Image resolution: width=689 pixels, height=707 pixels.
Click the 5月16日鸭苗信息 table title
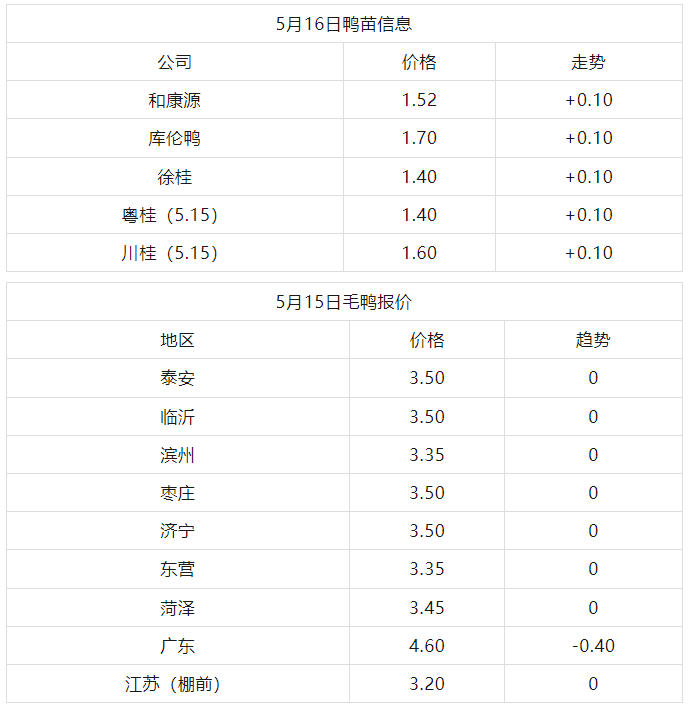pos(344,24)
